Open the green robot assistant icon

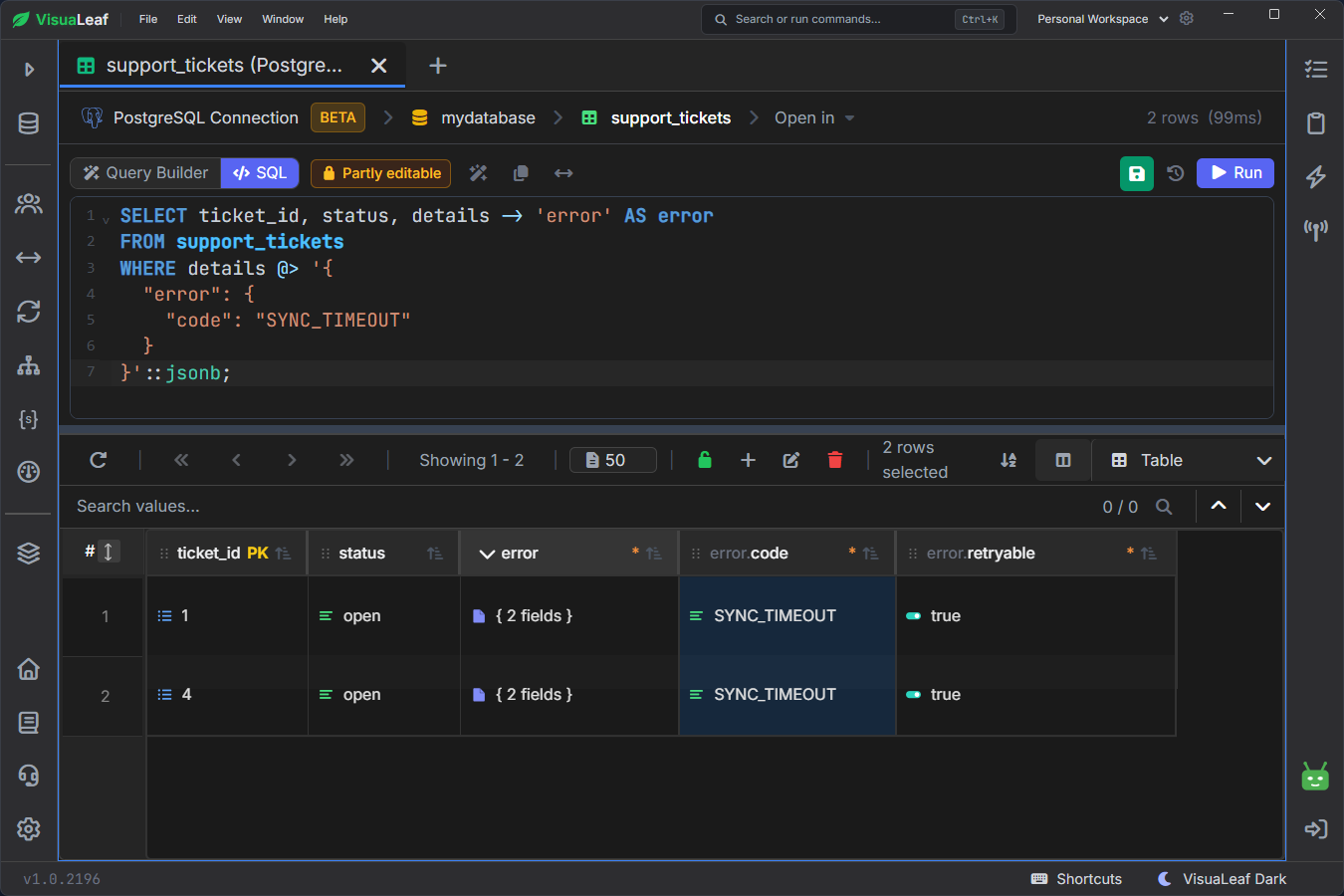1315,777
